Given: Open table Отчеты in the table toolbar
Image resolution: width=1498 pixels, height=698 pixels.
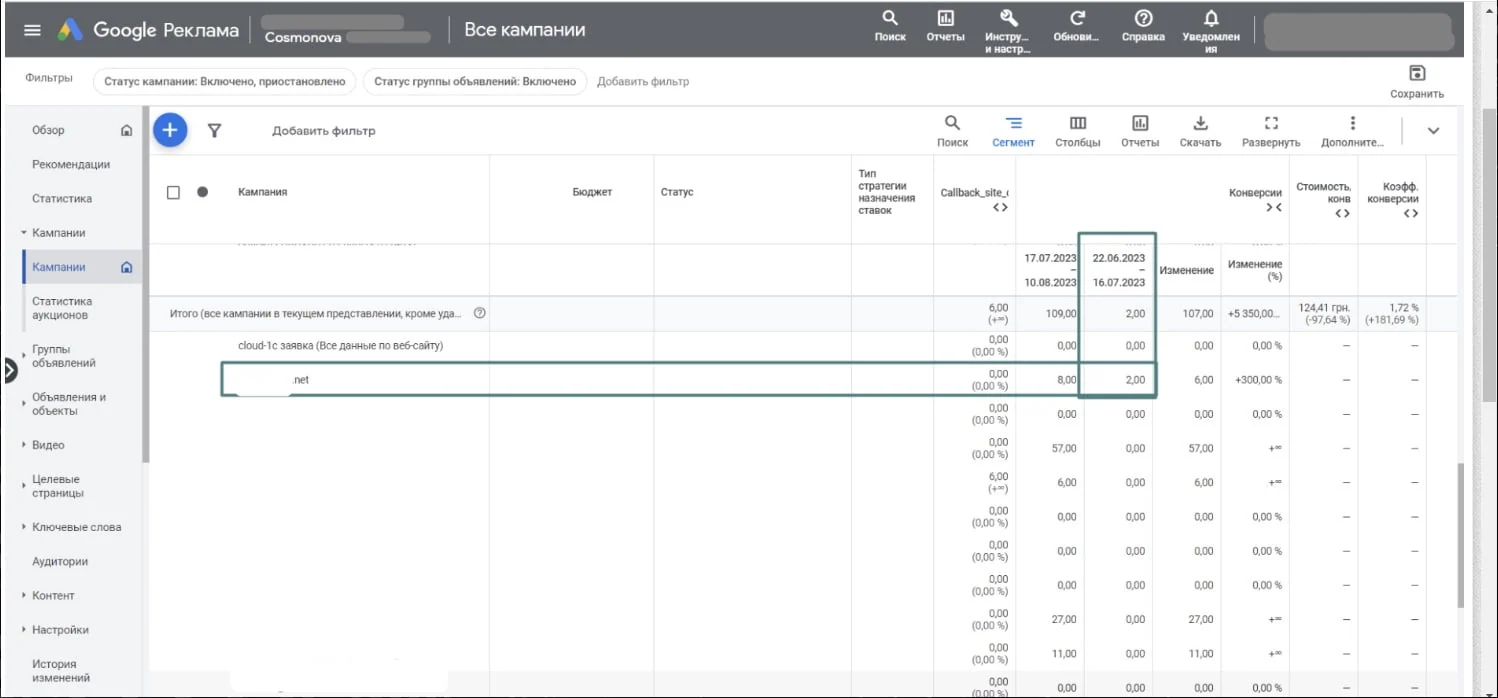Looking at the screenshot, I should tap(1140, 131).
